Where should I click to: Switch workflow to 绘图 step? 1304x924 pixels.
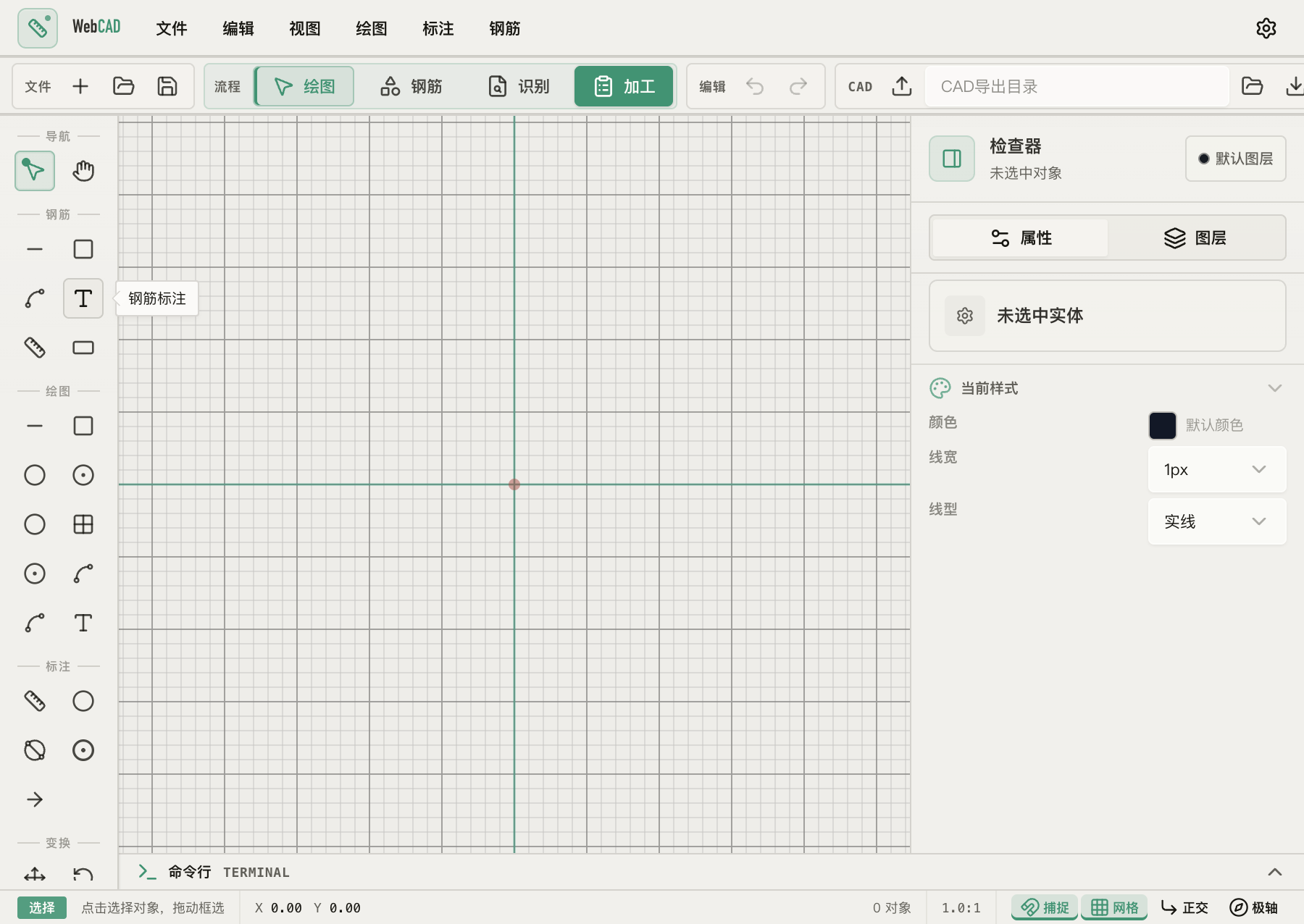[x=305, y=86]
